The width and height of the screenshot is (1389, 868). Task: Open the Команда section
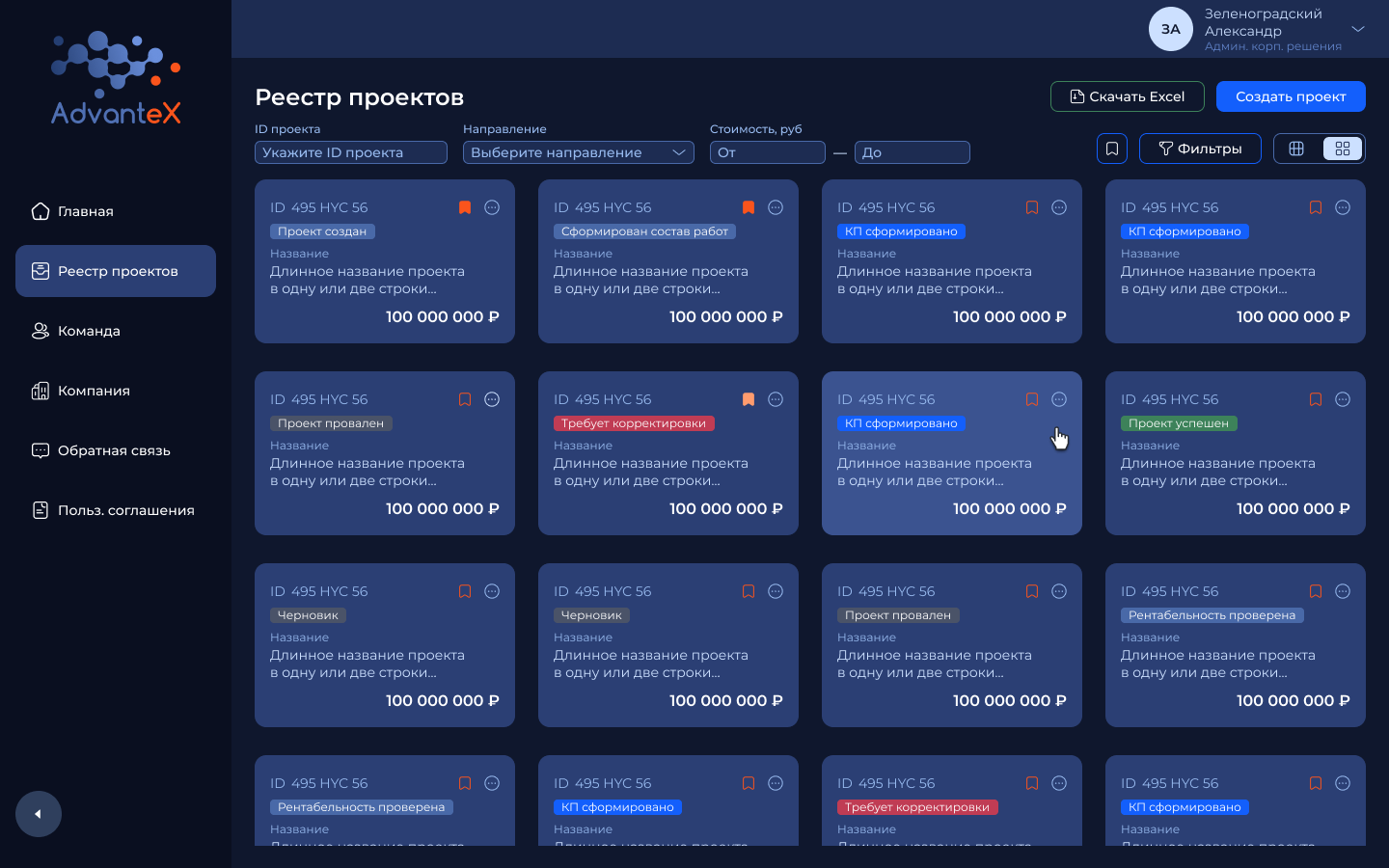116,331
